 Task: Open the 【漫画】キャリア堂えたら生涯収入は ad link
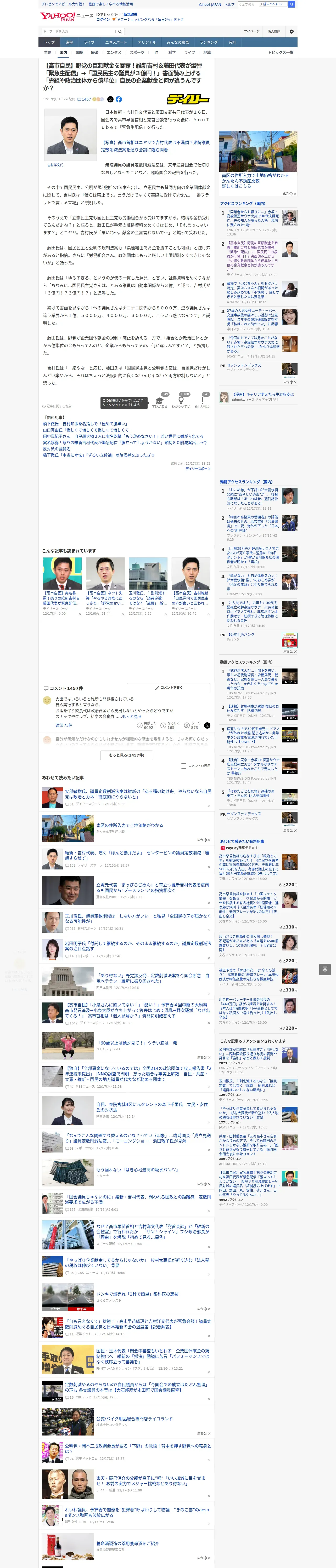tap(262, 394)
